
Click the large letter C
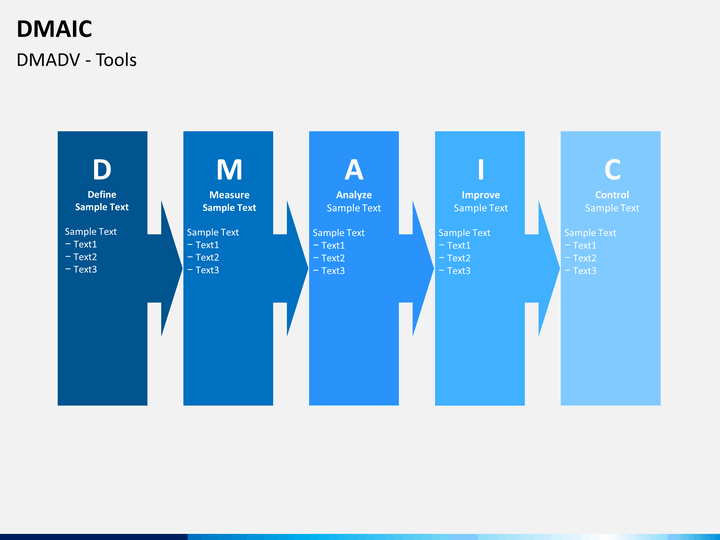point(613,169)
